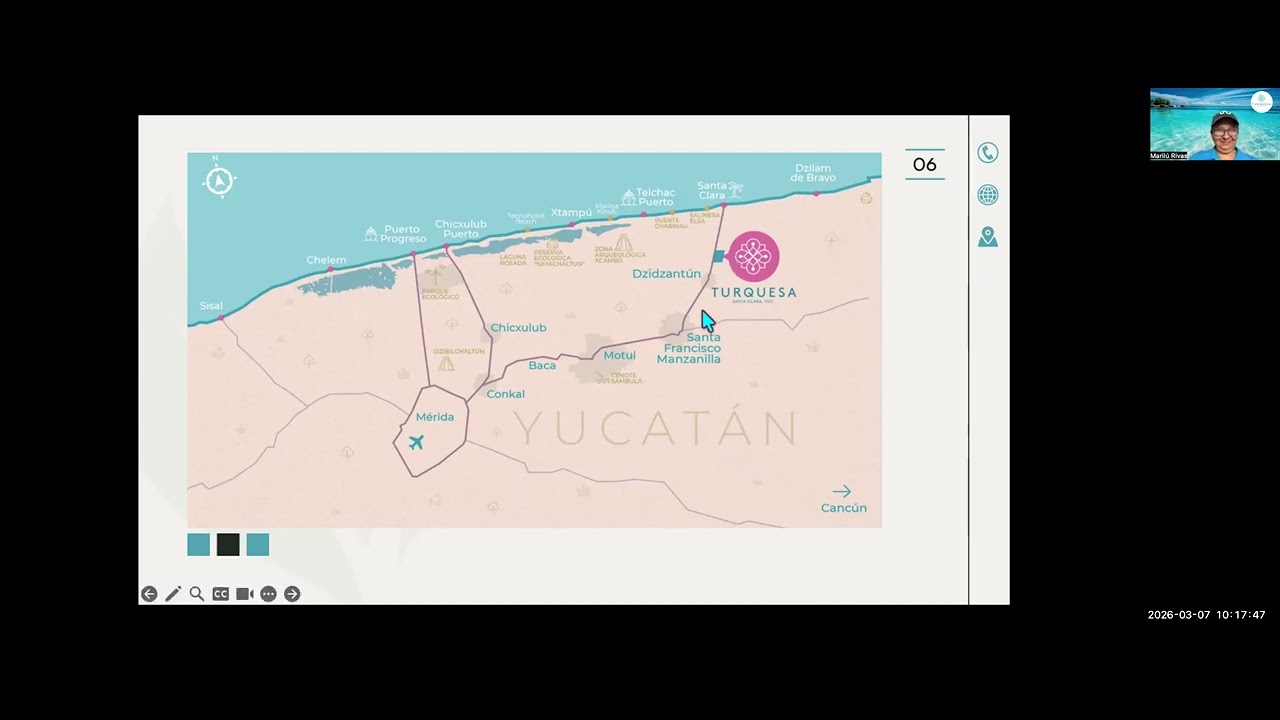
Task: Click the phone contact icon
Action: click(988, 153)
